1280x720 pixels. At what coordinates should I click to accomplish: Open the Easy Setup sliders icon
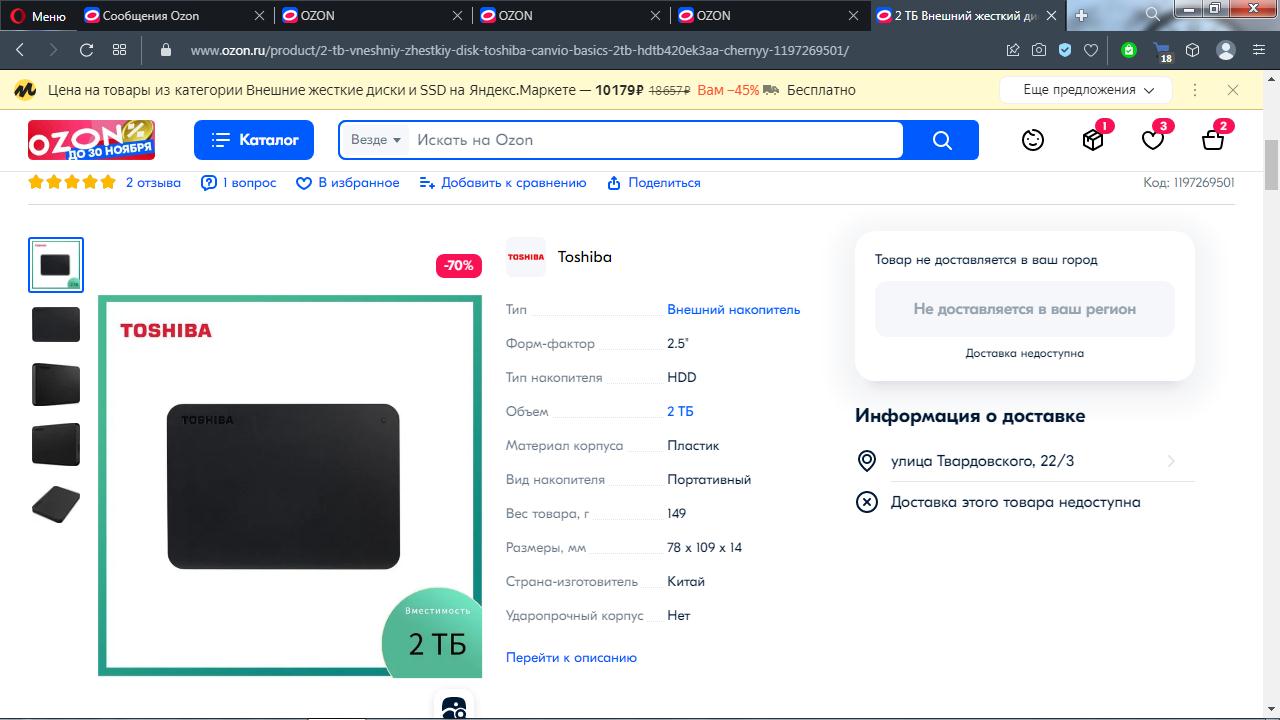[x=1259, y=50]
